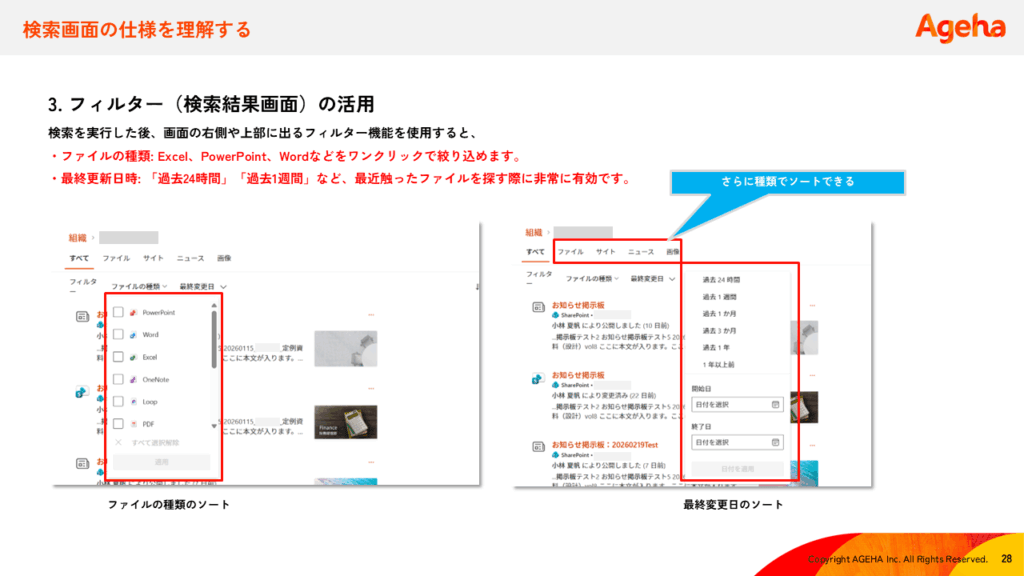Expand ファイルの種類 dropdown in the left screenshot
1024x576 pixels.
pyautogui.click(x=140, y=286)
